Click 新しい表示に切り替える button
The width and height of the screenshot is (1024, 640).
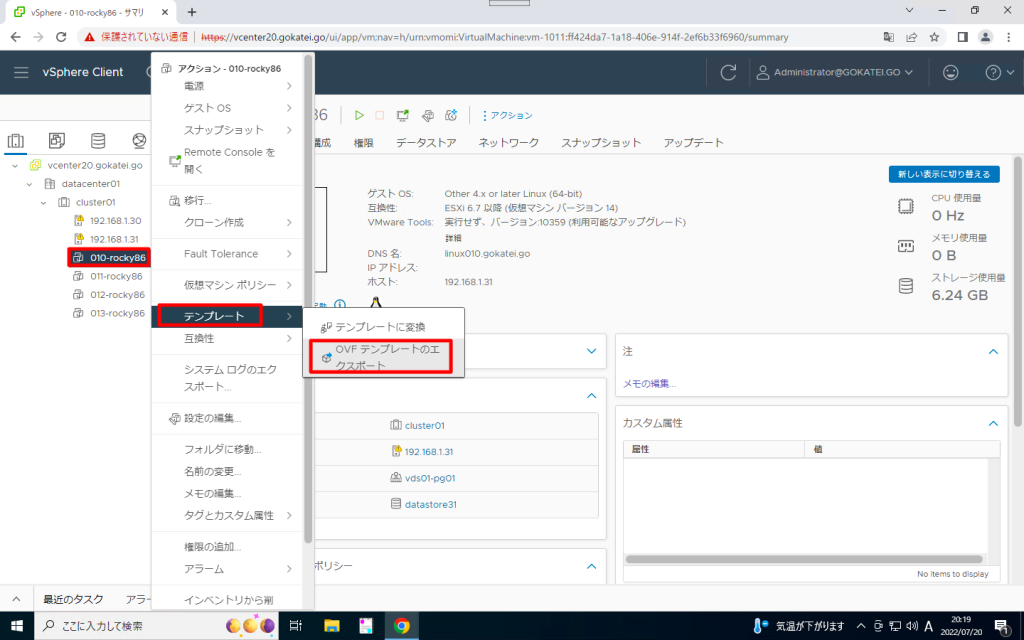coord(943,174)
